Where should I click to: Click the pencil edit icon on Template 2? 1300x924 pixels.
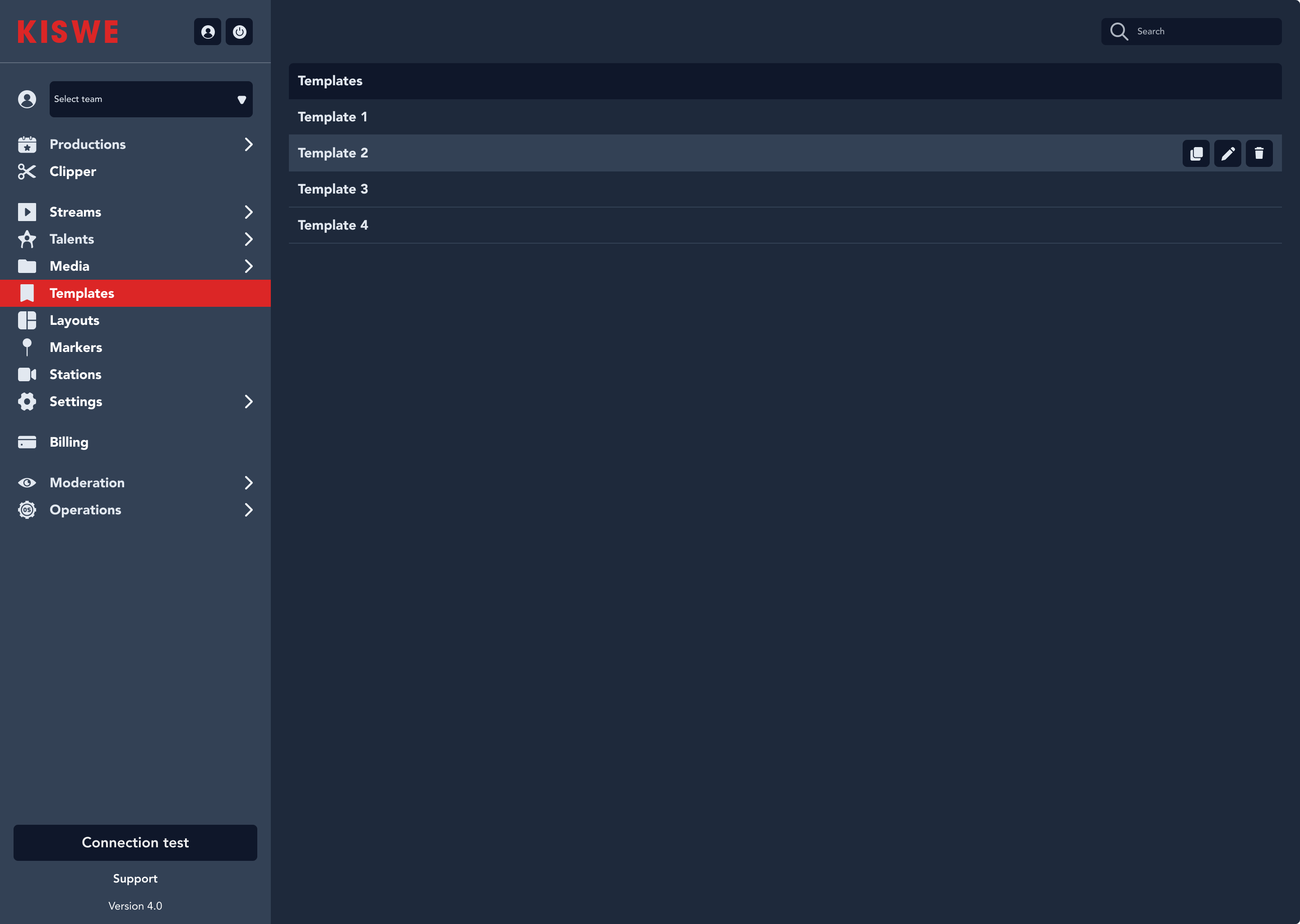click(x=1227, y=153)
